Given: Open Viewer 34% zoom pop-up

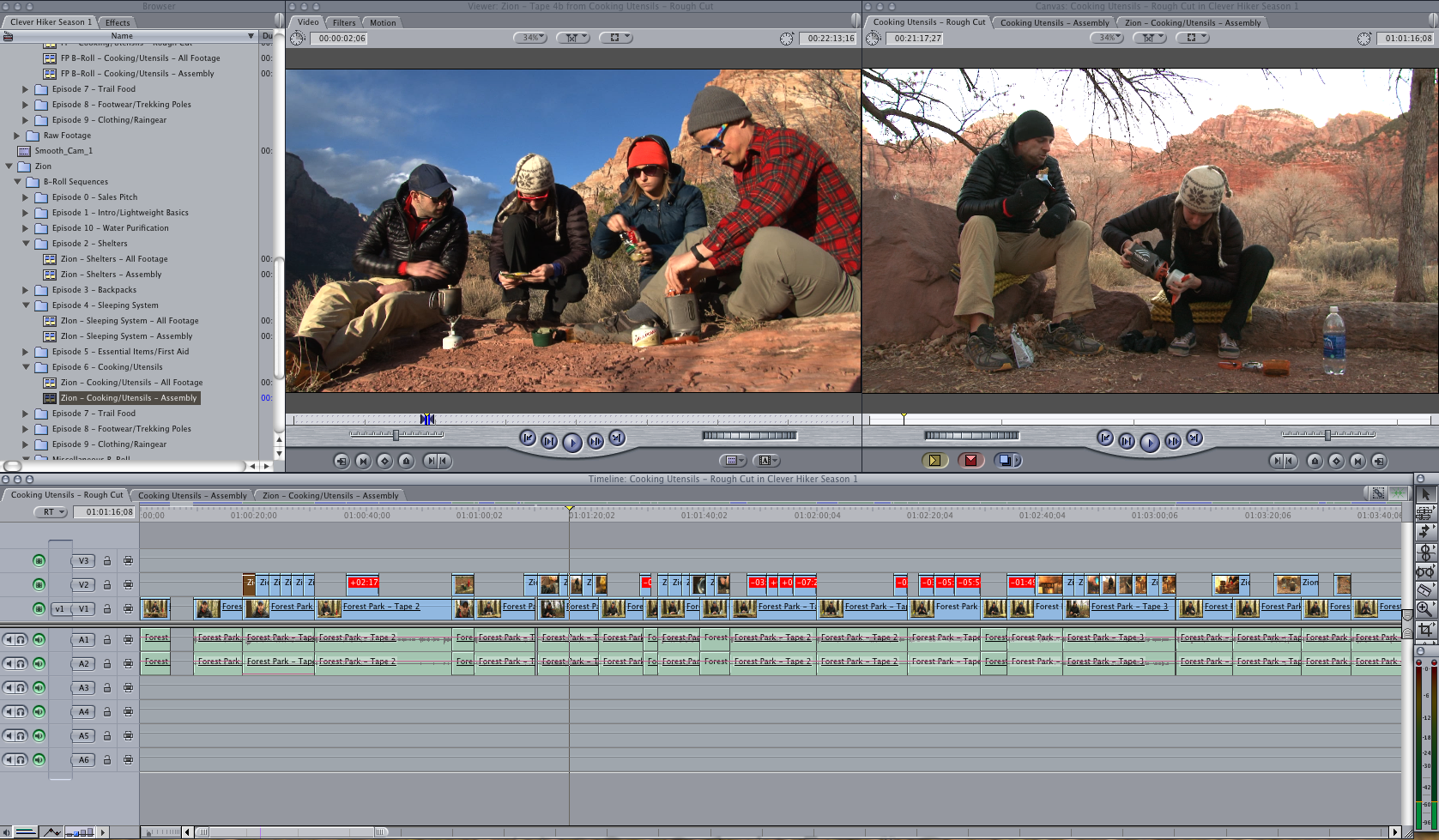Looking at the screenshot, I should (530, 38).
